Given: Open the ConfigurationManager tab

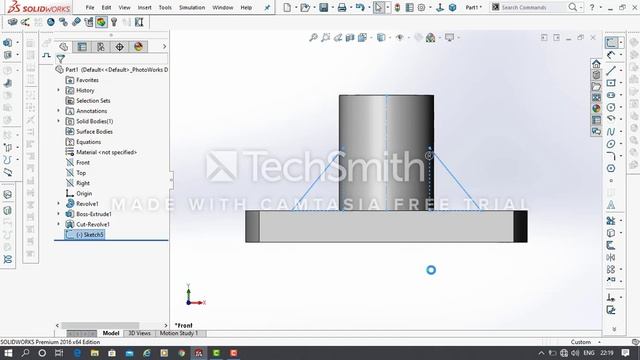Looking at the screenshot, I should 101,47.
